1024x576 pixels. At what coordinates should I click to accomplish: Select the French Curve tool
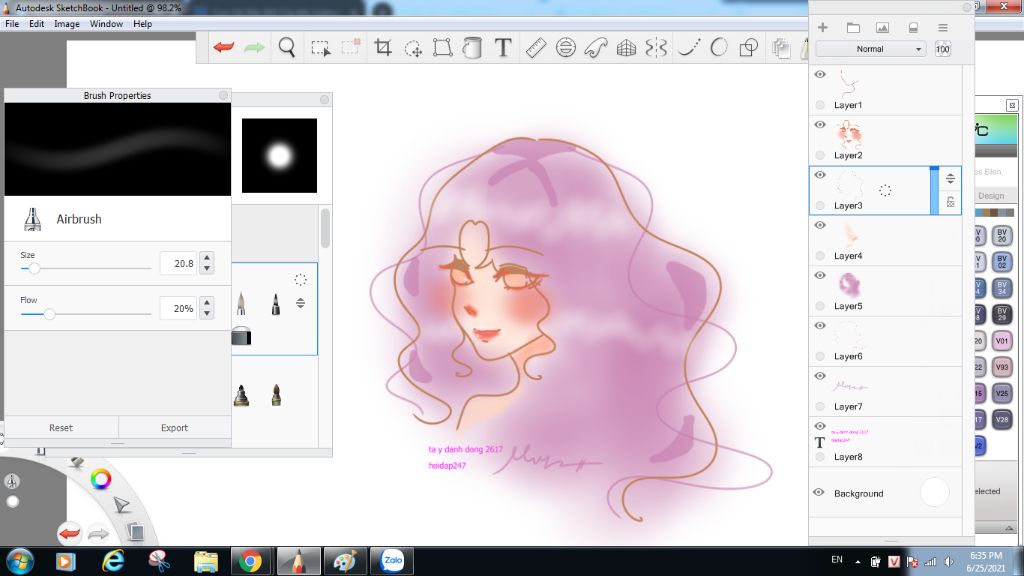click(x=596, y=48)
